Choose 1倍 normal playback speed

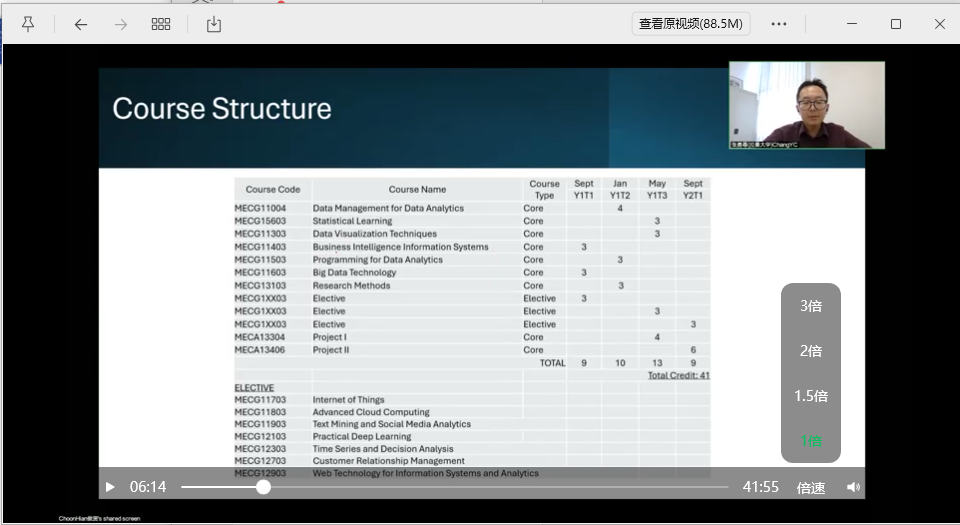coord(811,441)
